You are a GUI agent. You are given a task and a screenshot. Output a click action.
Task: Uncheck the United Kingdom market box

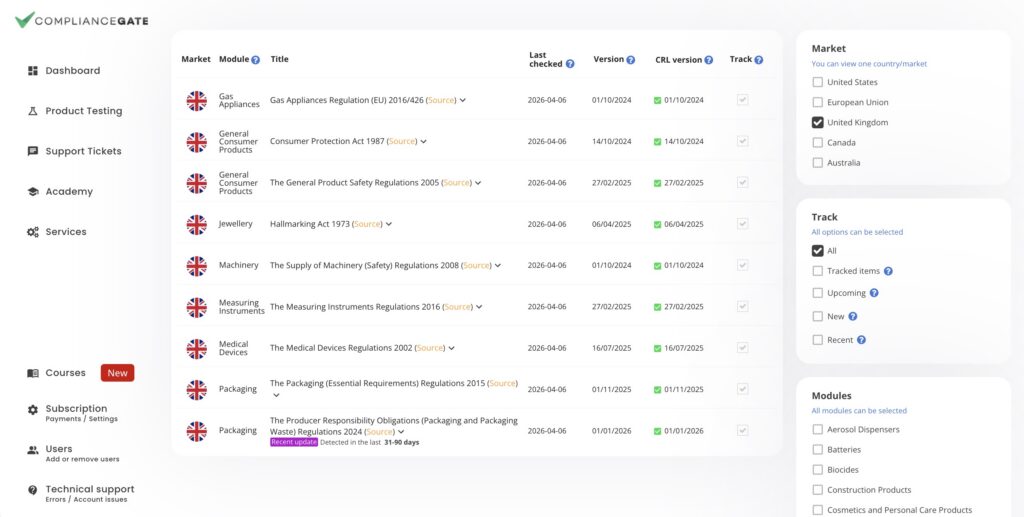818,122
